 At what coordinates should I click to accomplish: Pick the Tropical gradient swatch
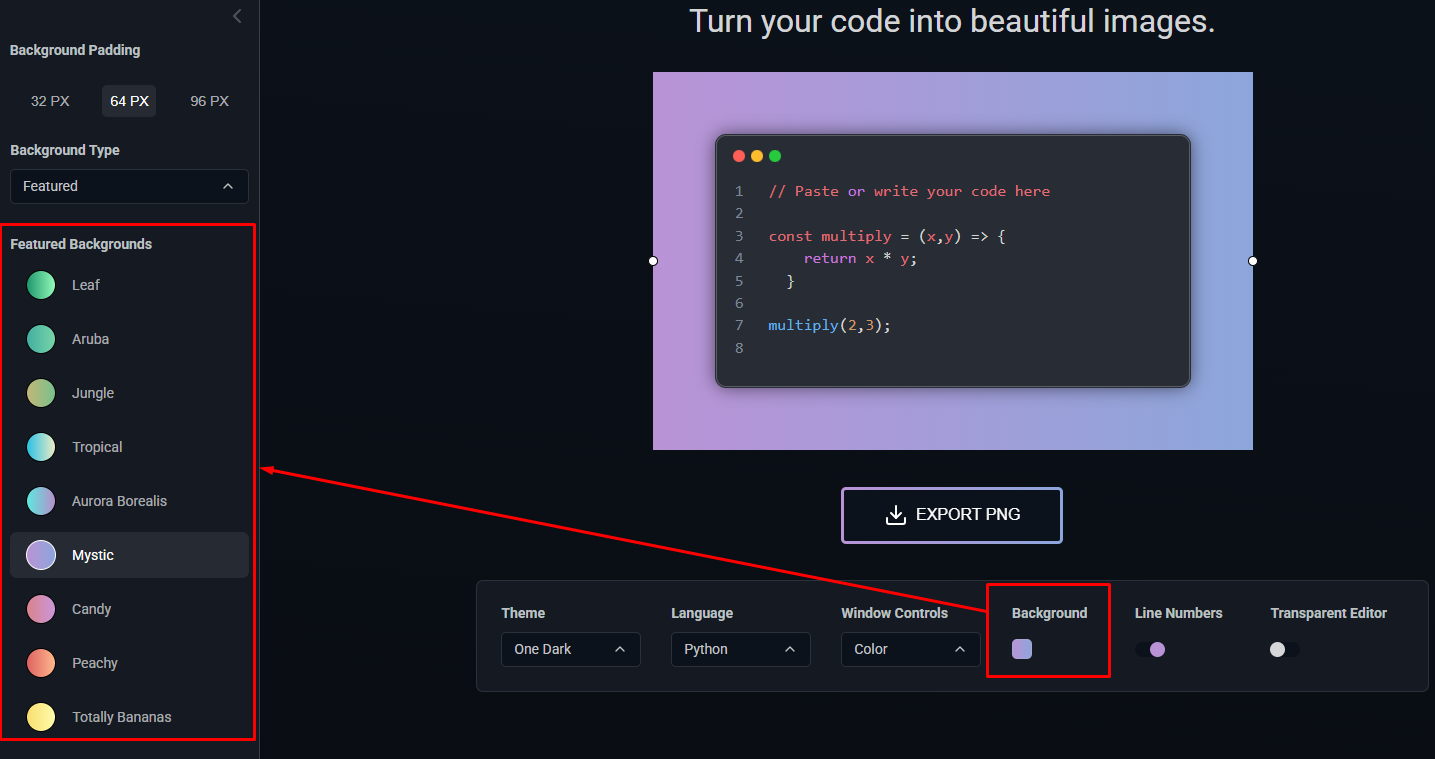click(x=41, y=447)
